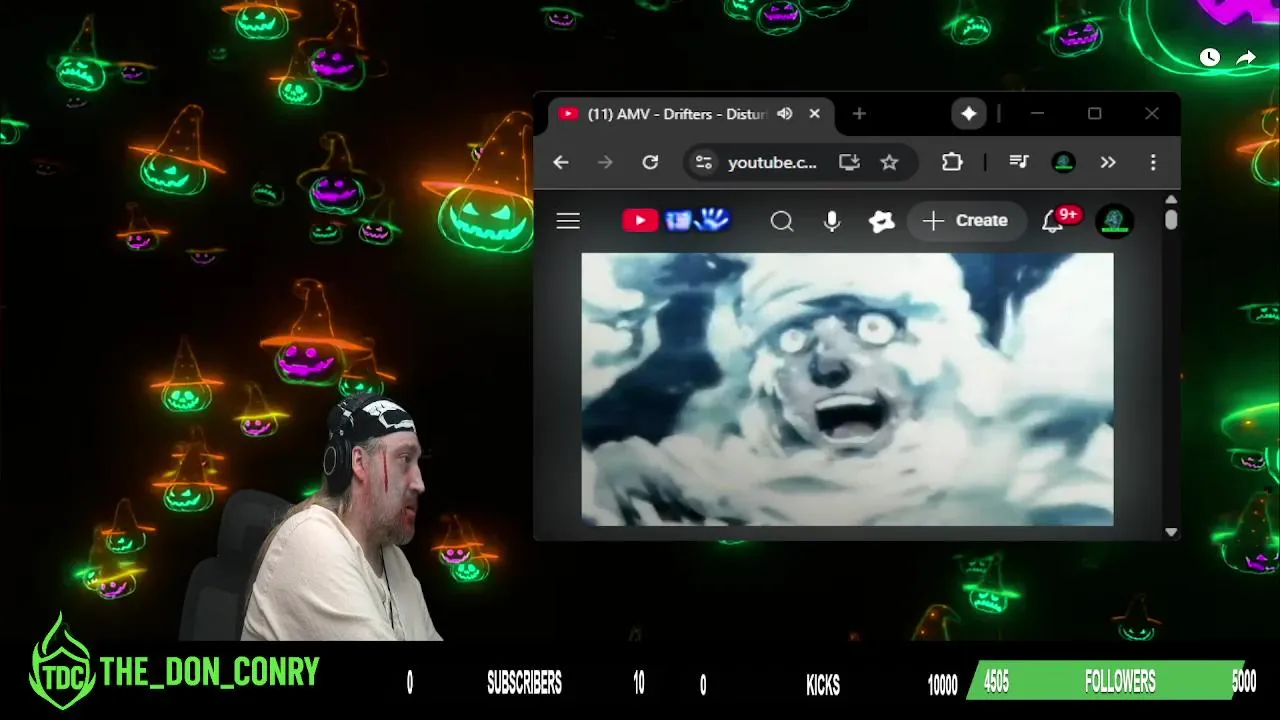
Task: Click the TDC flame logo
Action: 62,663
